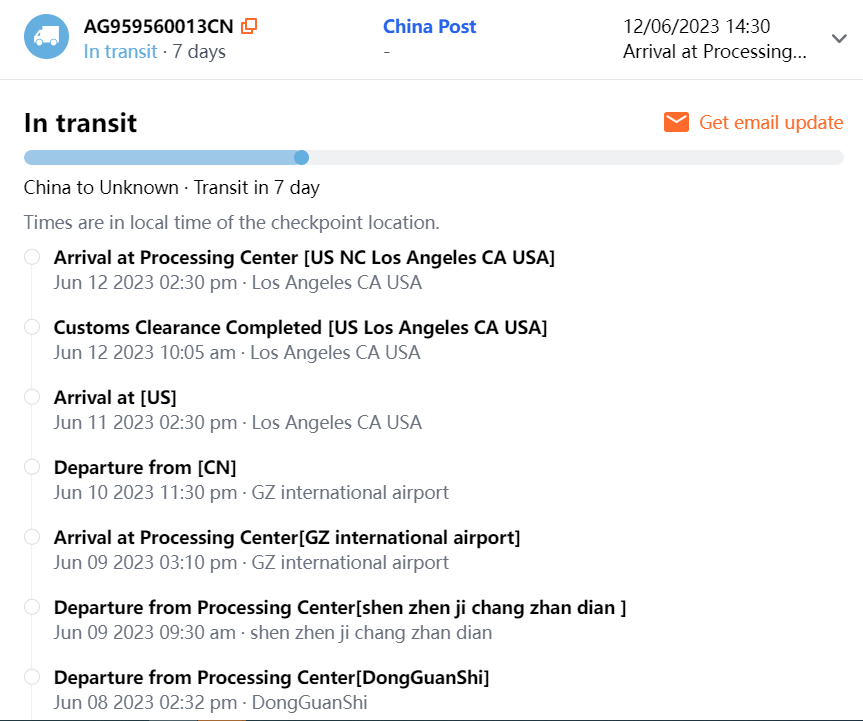Image resolution: width=863 pixels, height=721 pixels.
Task: Click the In transit section heading
Action: (80, 123)
